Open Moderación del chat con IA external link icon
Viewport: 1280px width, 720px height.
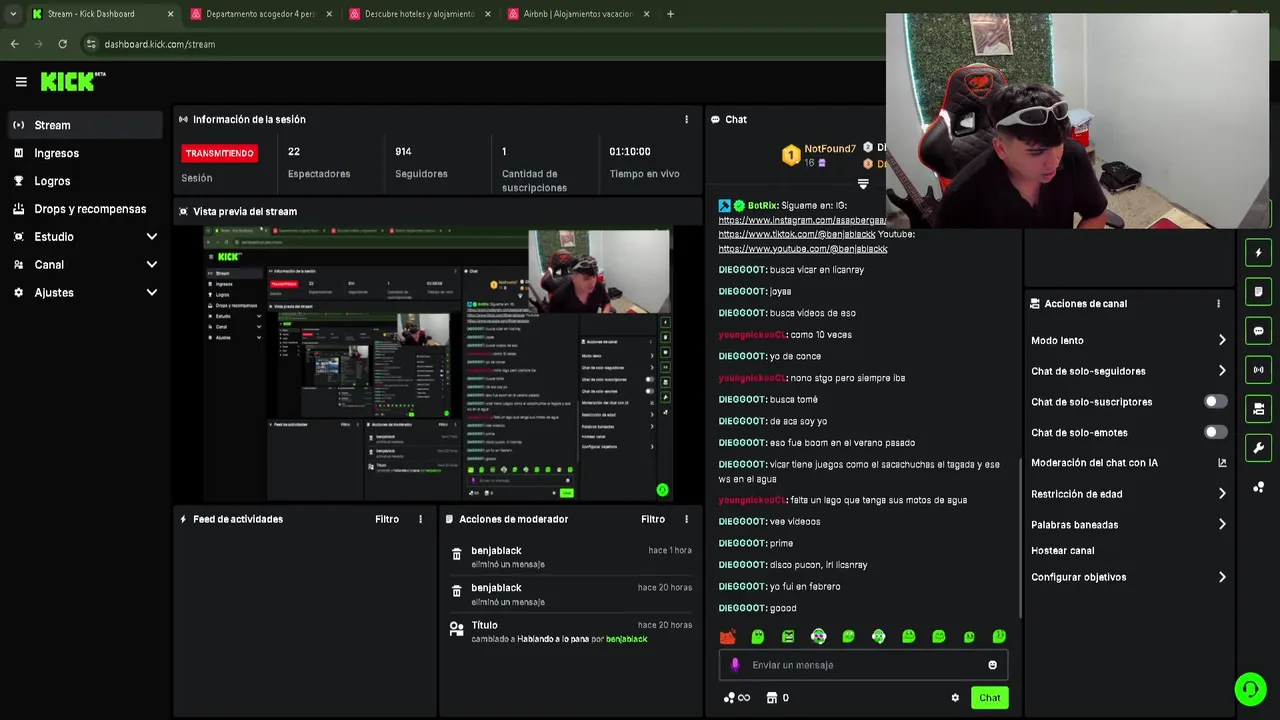pos(1222,463)
